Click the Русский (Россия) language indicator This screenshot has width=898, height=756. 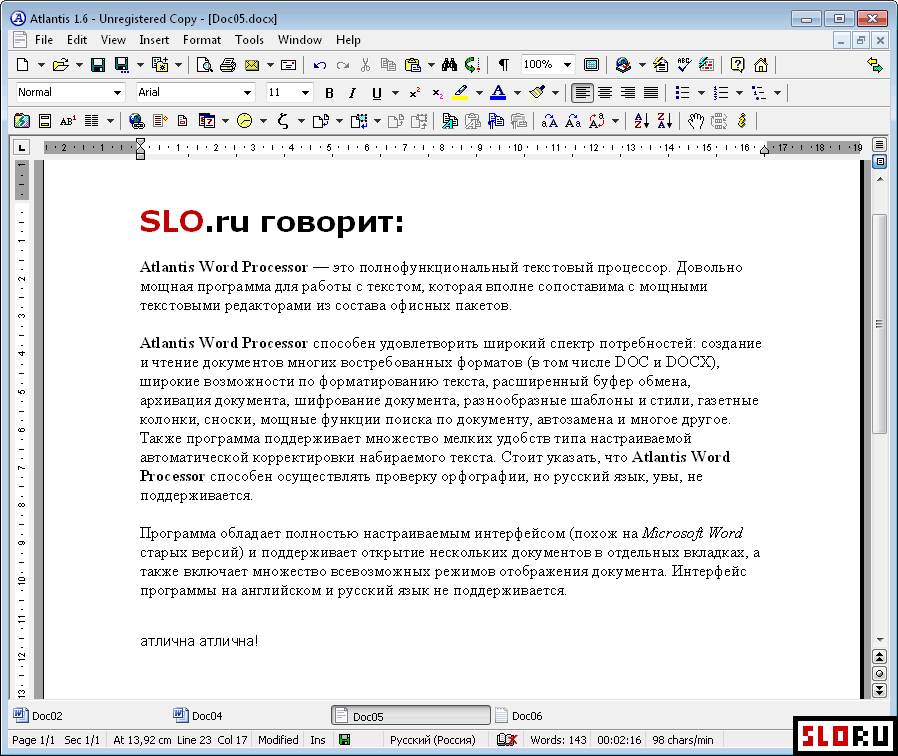point(432,740)
